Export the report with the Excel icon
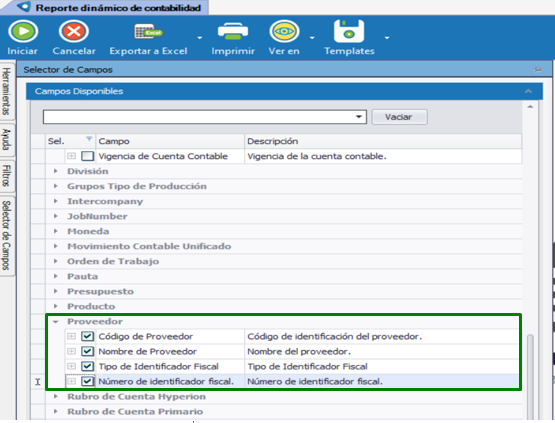 [148, 32]
